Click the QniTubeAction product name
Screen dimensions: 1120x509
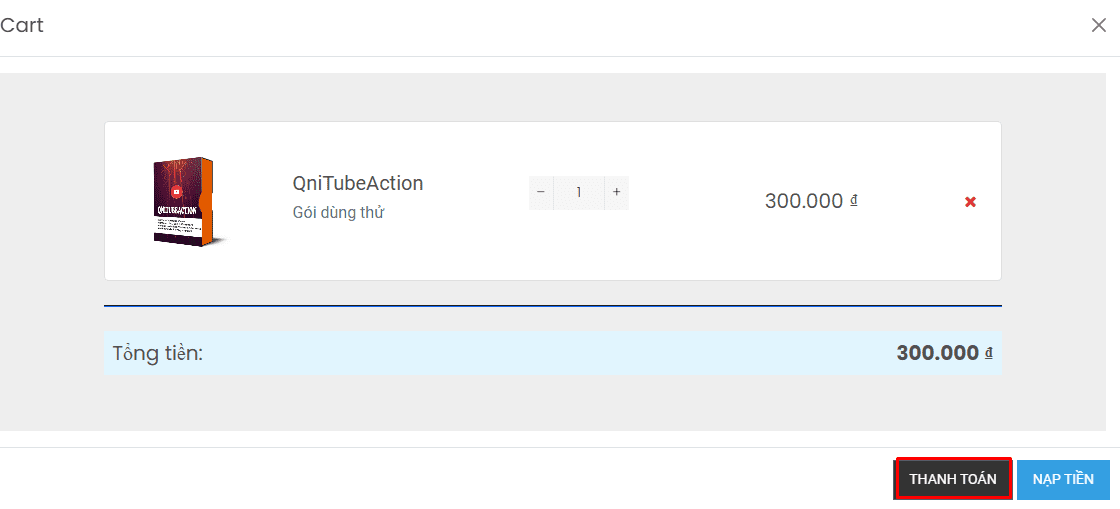point(358,183)
